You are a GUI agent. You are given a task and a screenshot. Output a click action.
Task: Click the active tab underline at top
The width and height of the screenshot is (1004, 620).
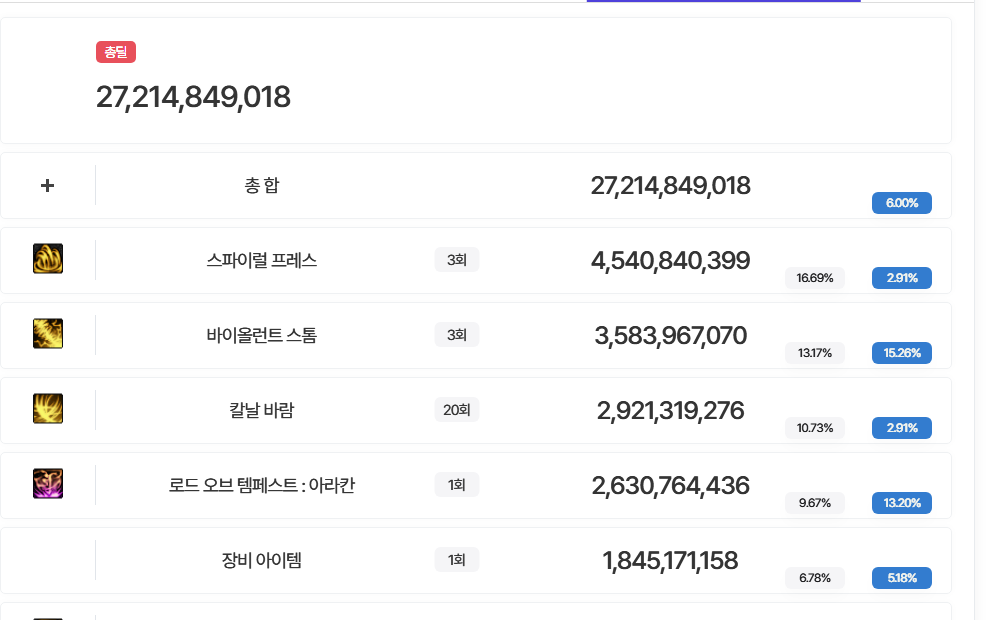click(x=723, y=1)
